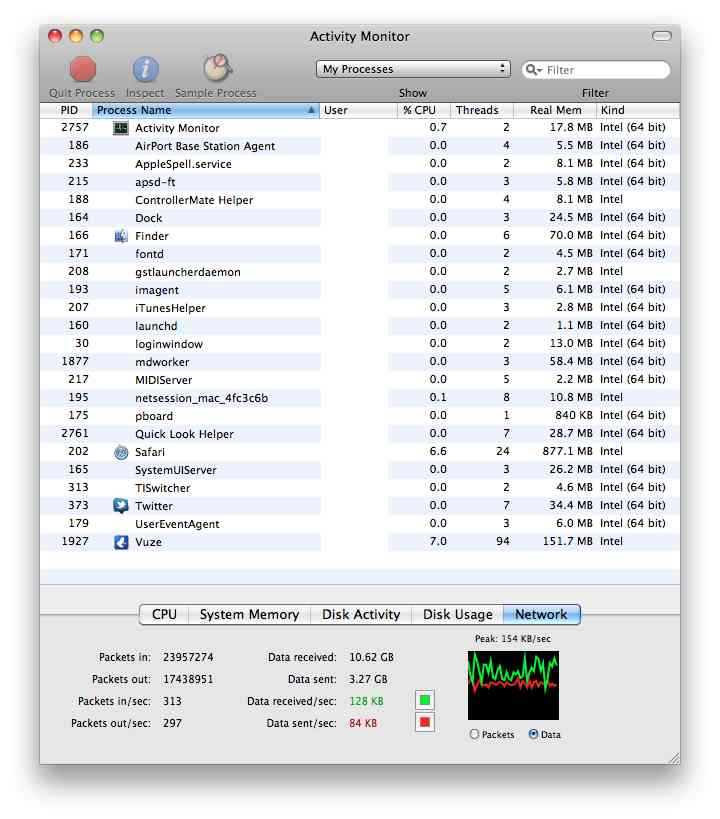The width and height of the screenshot is (720, 819).
Task: Select the UserEventAgent process row
Action: tap(360, 524)
